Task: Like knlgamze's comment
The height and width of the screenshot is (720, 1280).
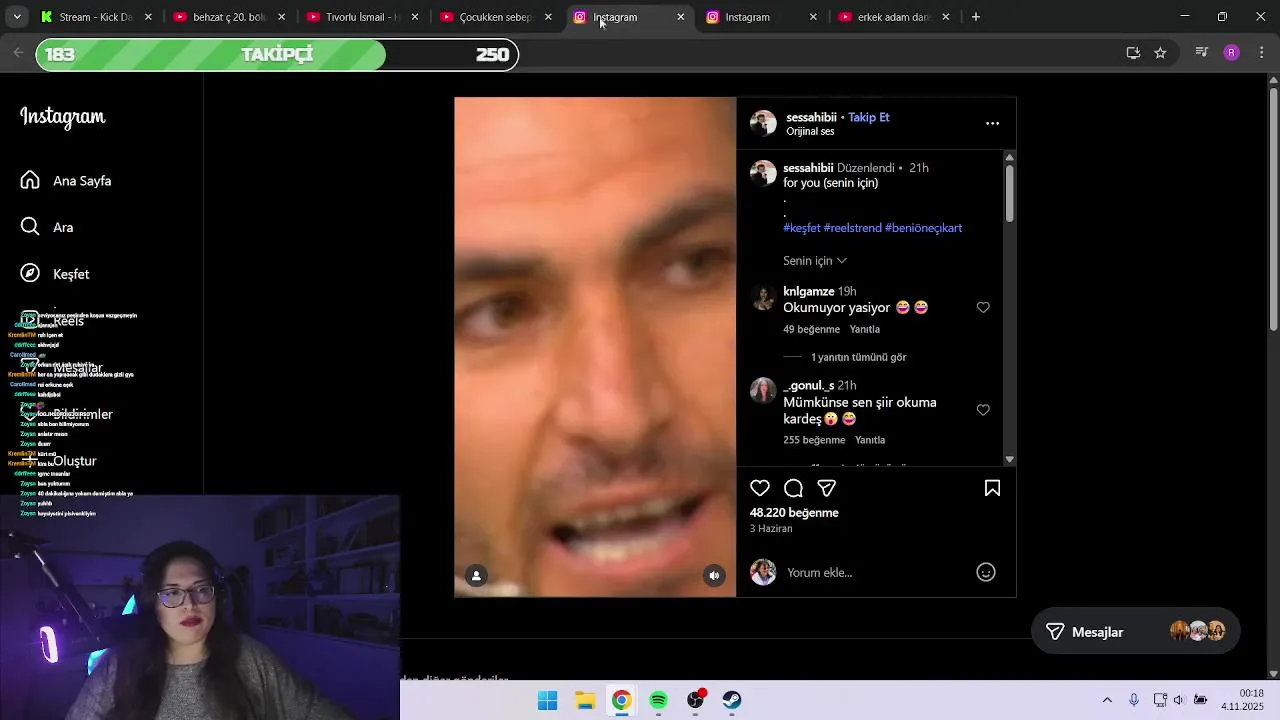Action: (983, 307)
